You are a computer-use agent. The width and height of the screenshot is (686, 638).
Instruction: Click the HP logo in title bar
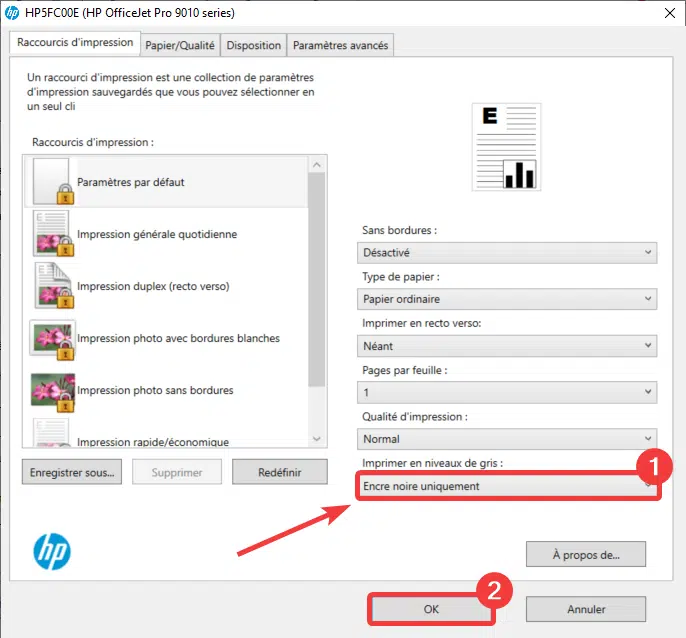click(12, 13)
